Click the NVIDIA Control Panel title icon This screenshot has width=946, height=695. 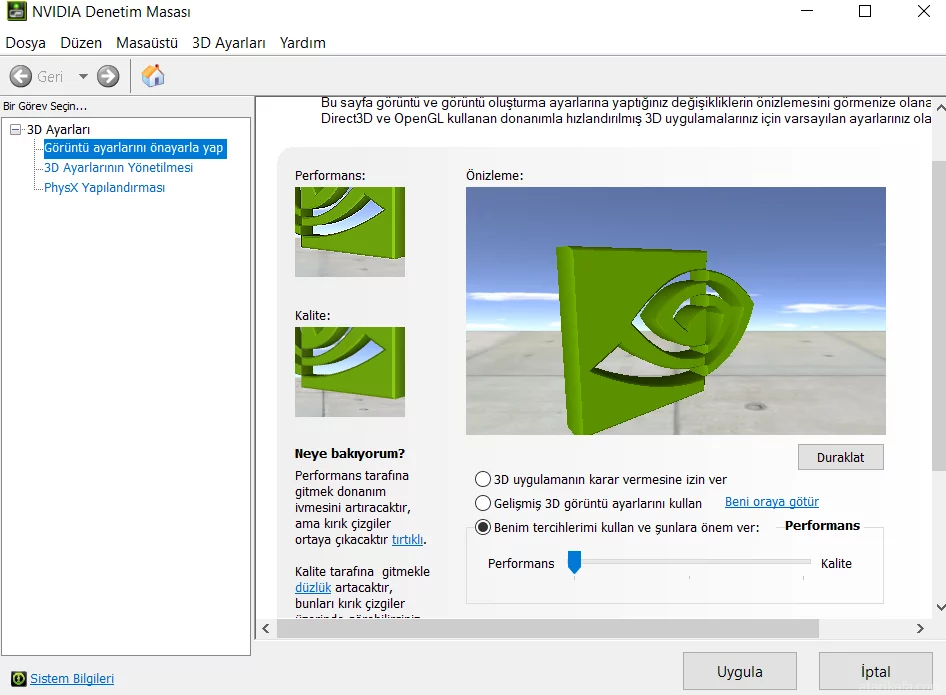pos(16,11)
